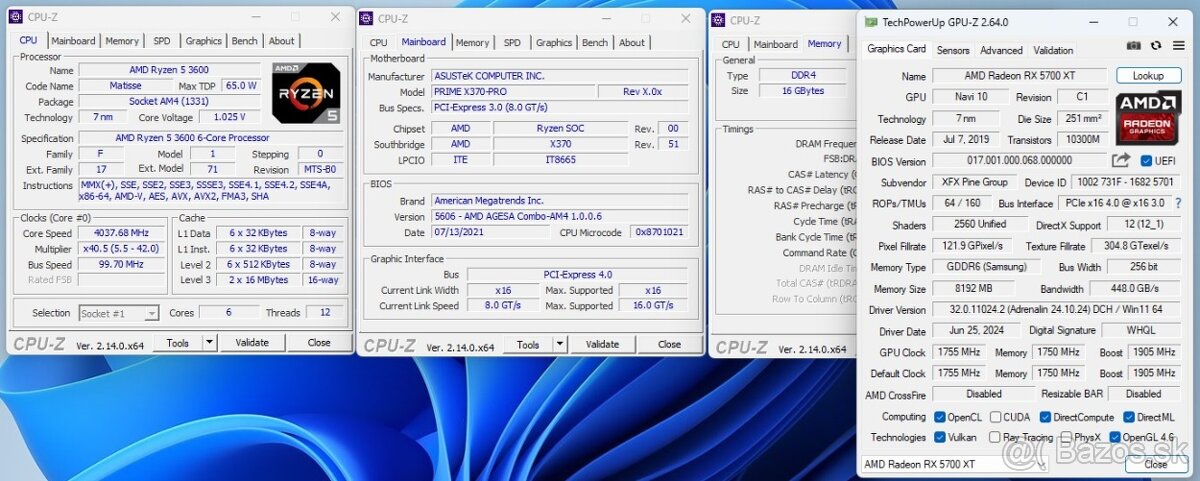Click Close button in the CPU-Z Mainboard window
Screen dimensions: 1200x481
pos(670,344)
